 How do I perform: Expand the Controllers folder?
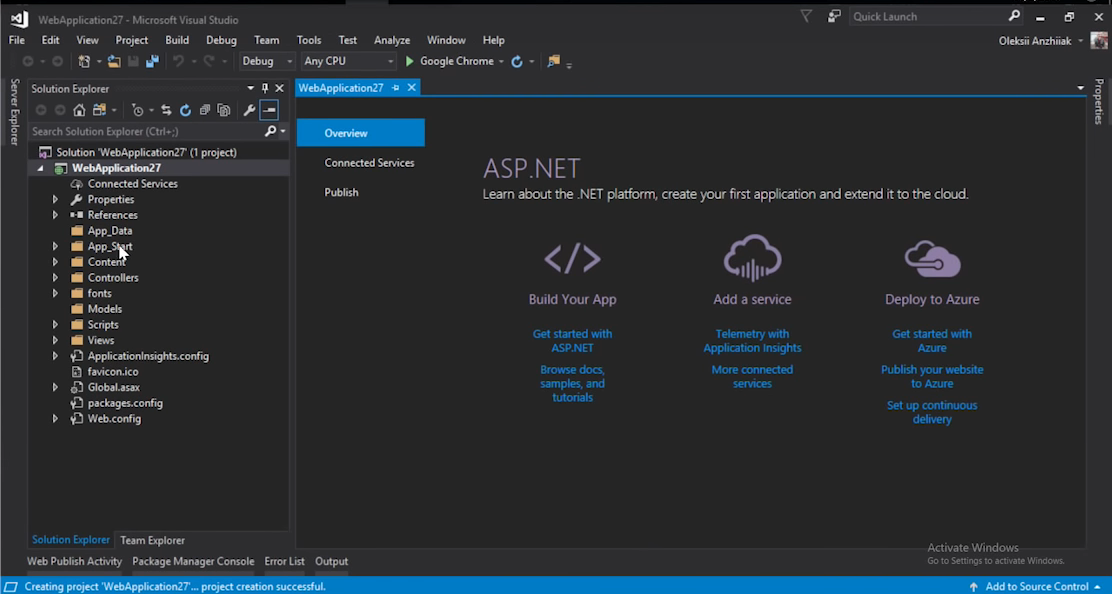point(55,278)
